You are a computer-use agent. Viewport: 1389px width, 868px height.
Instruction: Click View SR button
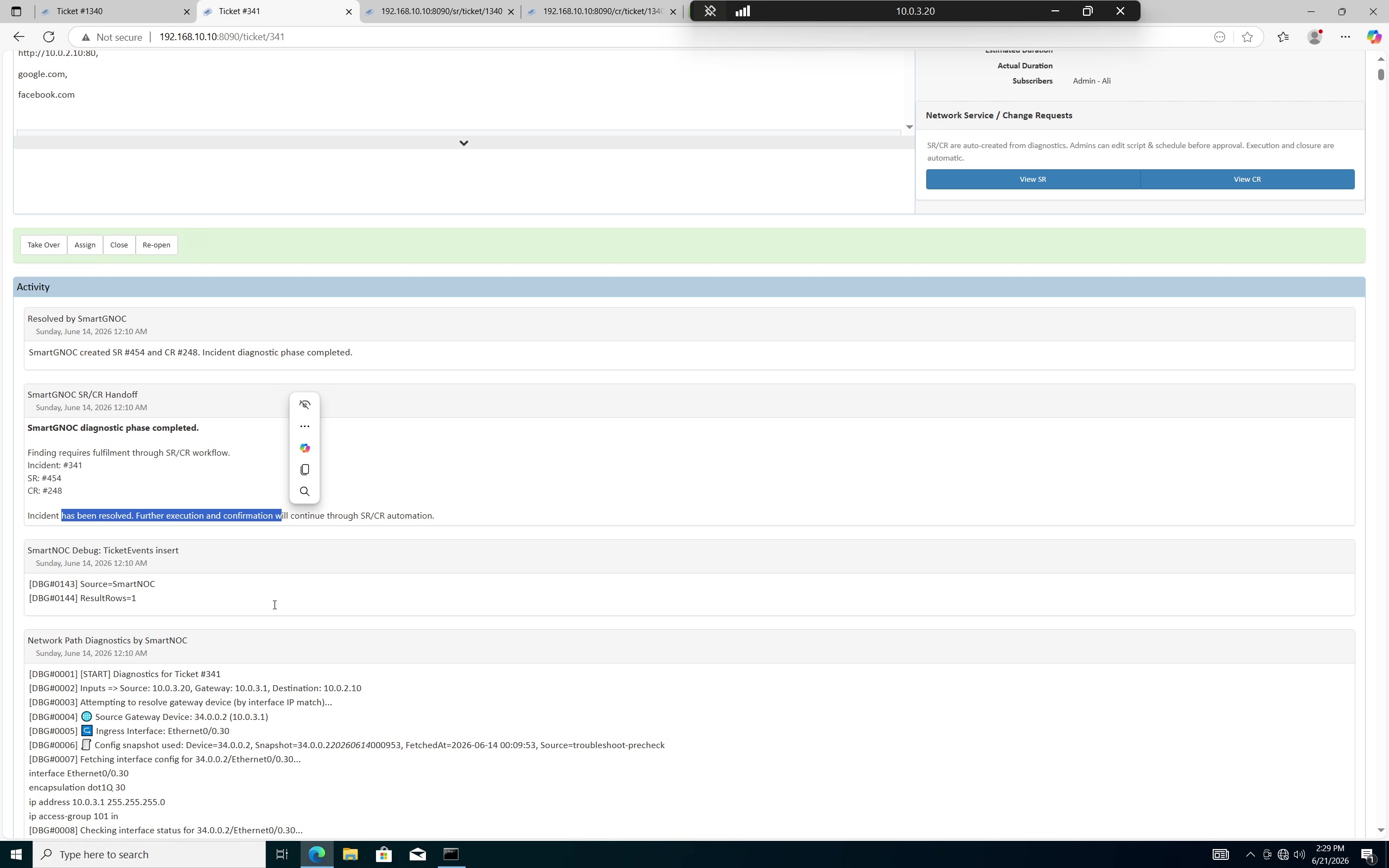[1033, 179]
